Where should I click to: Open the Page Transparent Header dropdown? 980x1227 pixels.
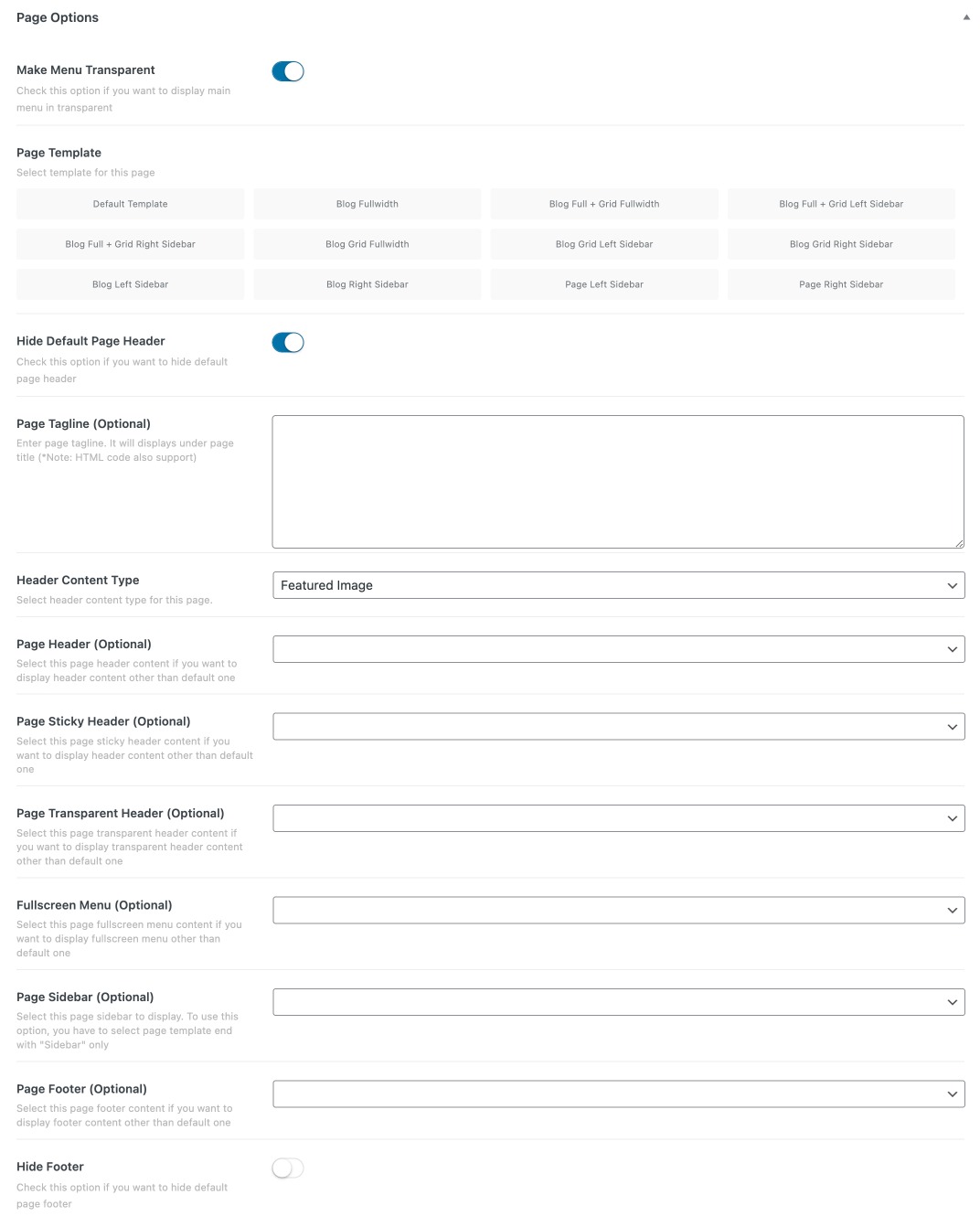tap(618, 818)
